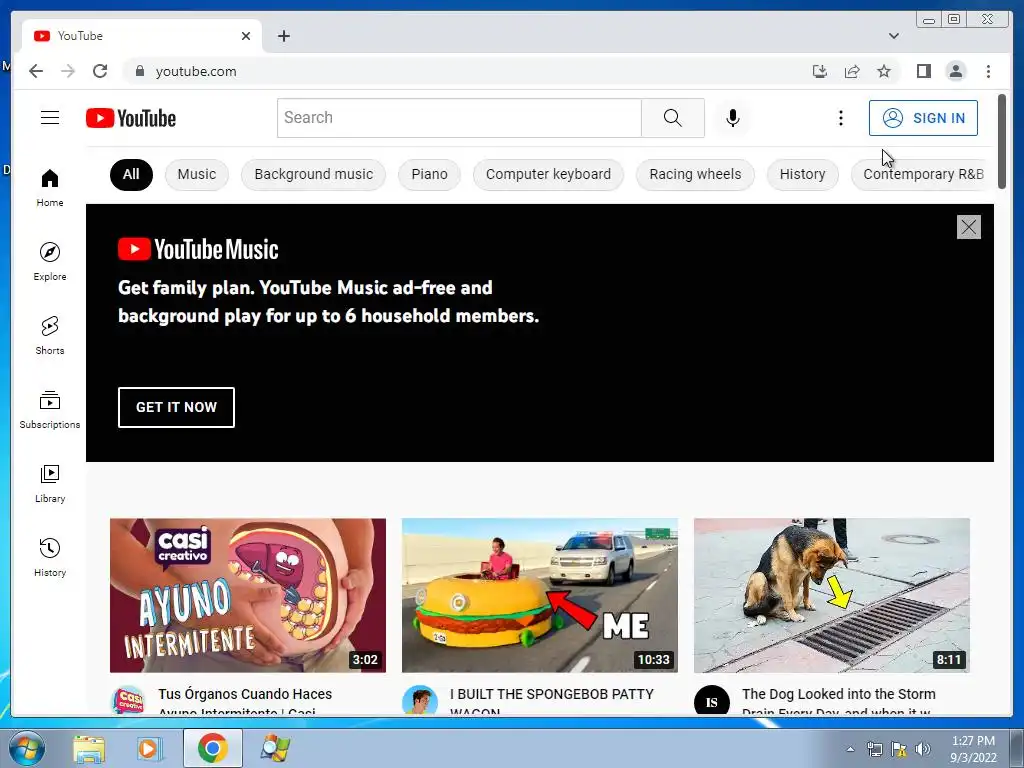This screenshot has width=1024, height=768.
Task: Click into the Search field
Action: point(459,118)
